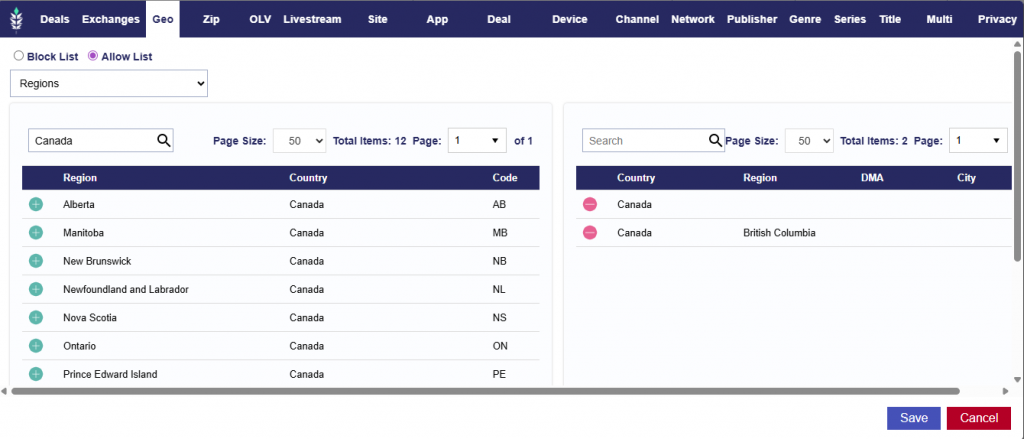
Task: Add the Nova Scotia region via plus icon
Action: pos(36,318)
